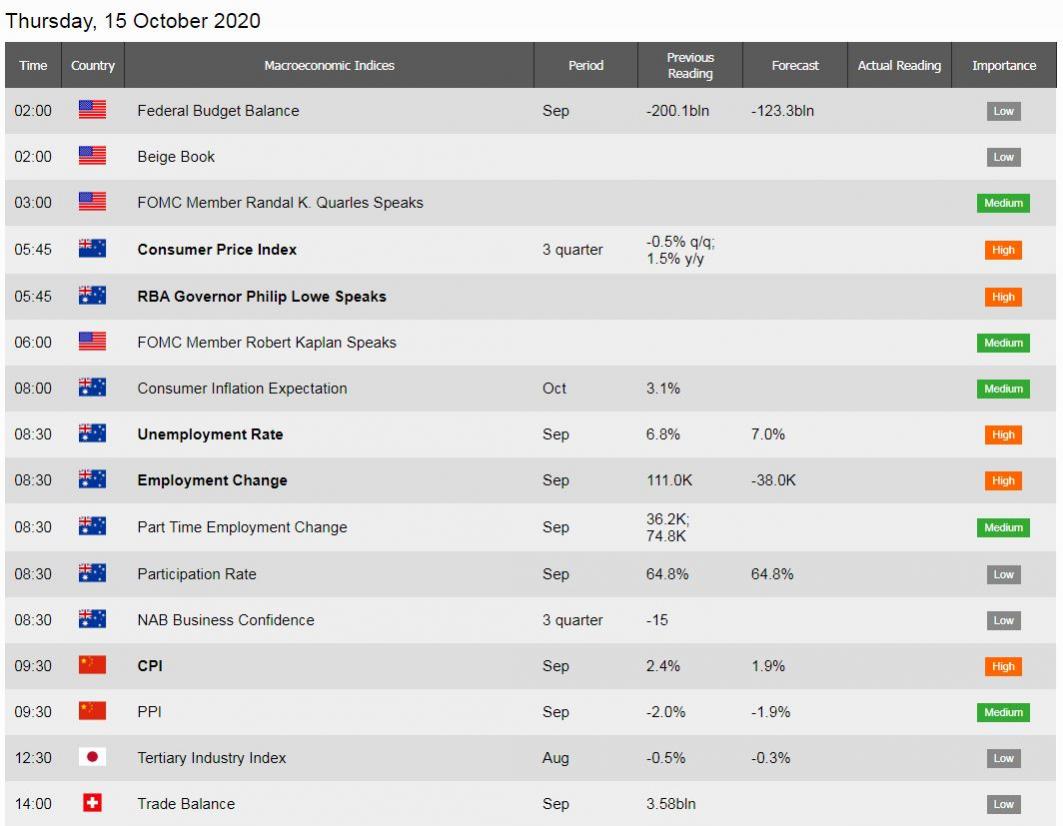1063x826 pixels.
Task: Select the Actual Reading column header
Action: tap(900, 65)
